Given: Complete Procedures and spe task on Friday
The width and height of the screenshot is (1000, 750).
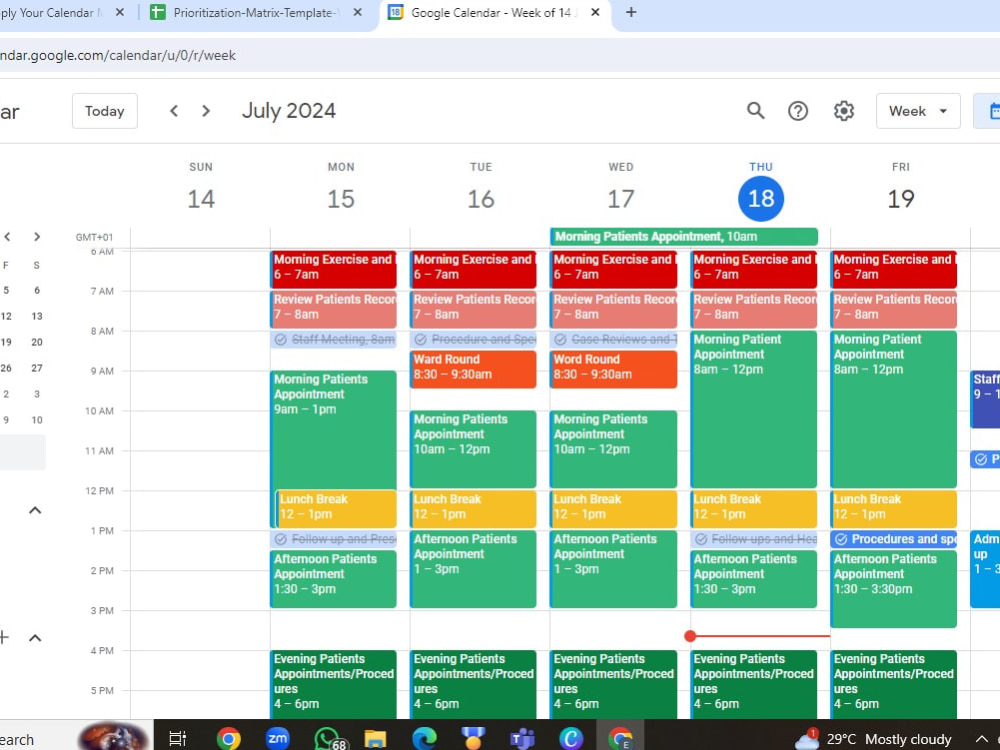Looking at the screenshot, I should [841, 539].
